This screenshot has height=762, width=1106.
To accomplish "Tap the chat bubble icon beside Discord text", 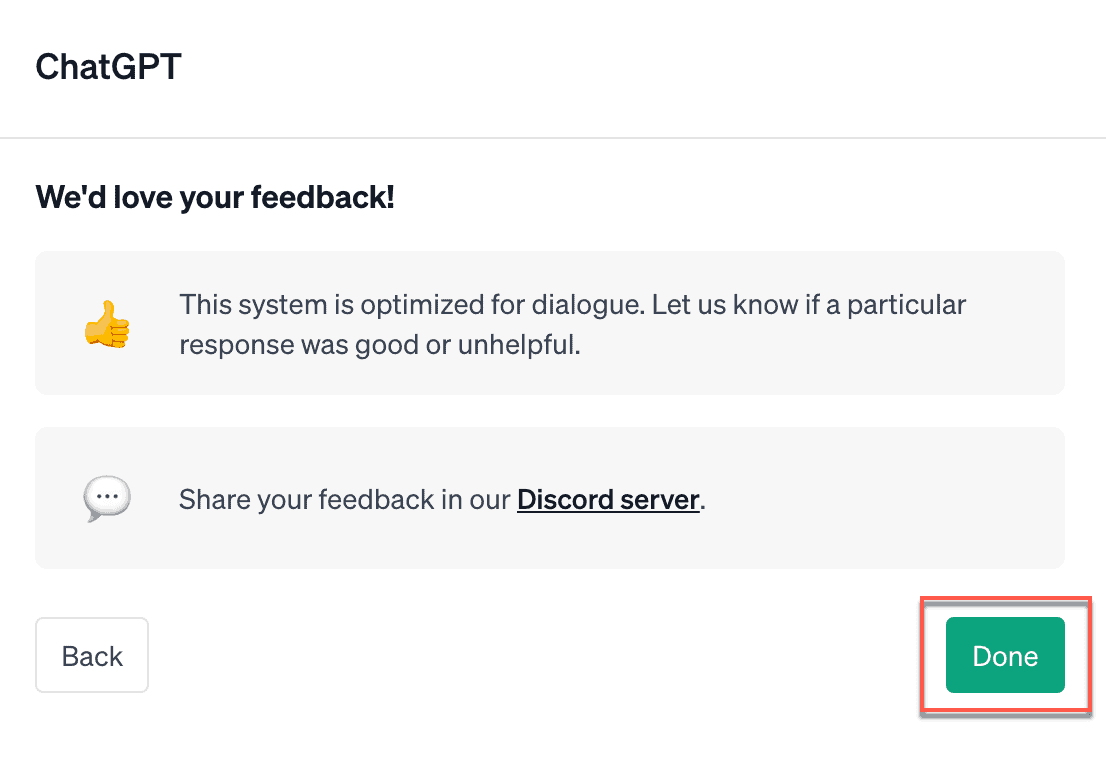I will click(x=107, y=498).
